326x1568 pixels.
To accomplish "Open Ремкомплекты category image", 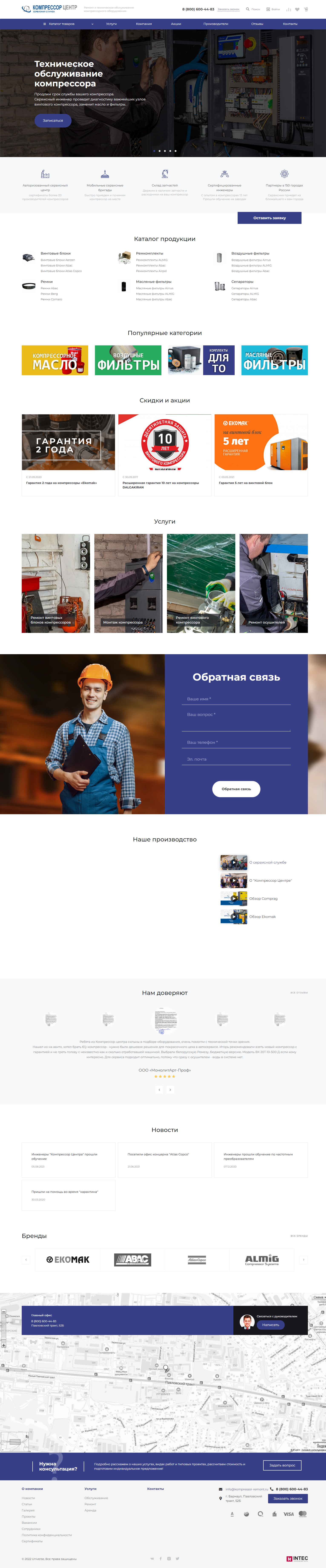I will click(x=124, y=258).
